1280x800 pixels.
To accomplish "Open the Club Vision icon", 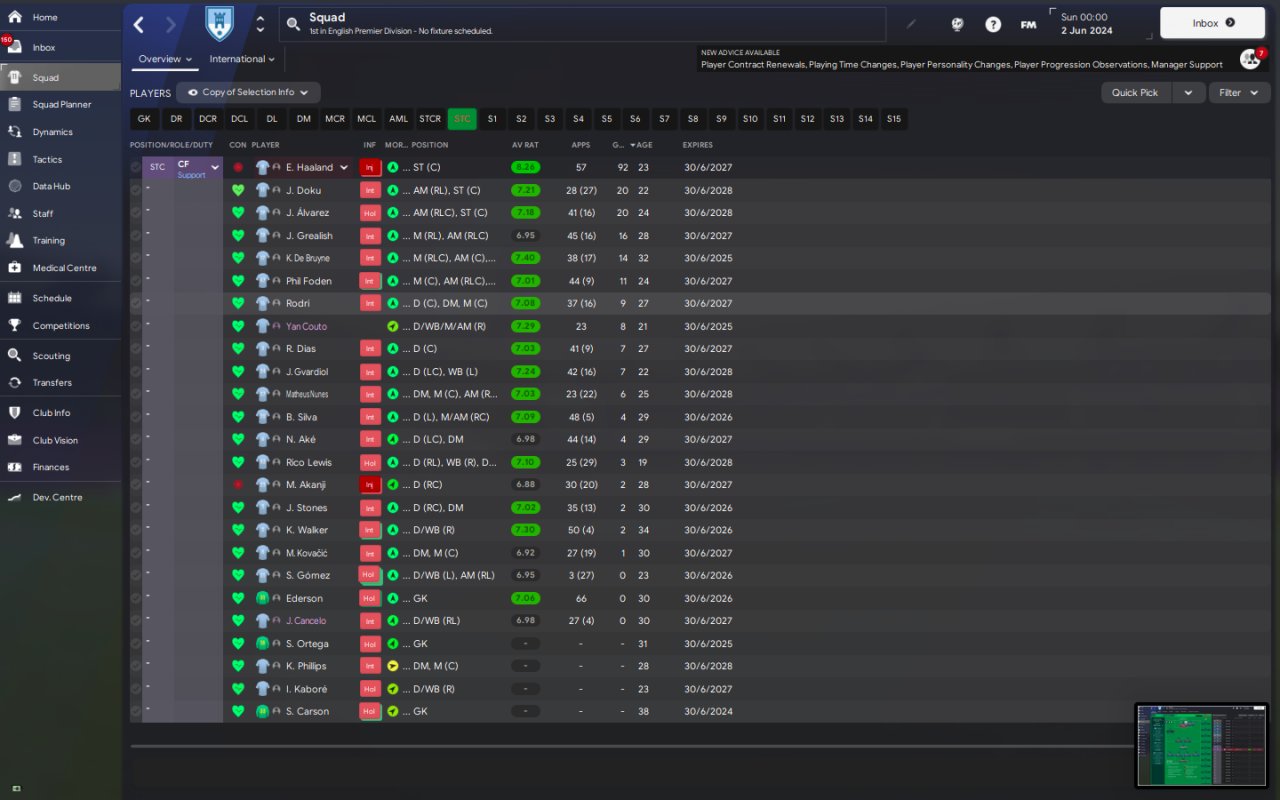I will 15,440.
